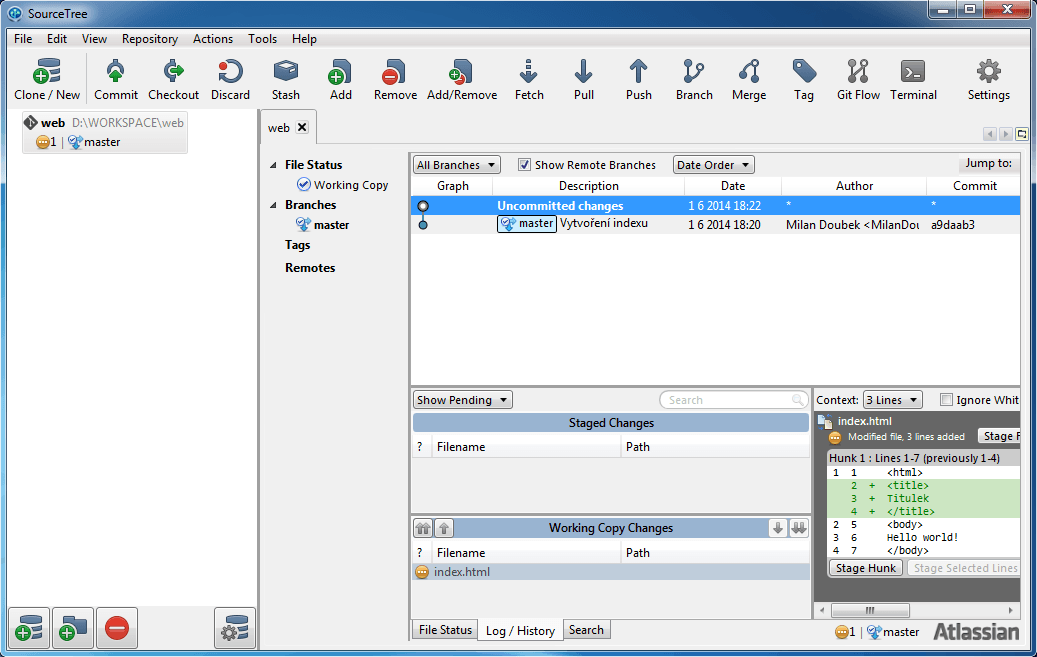Enable the Ignore Whitespace checkbox

tap(946, 400)
